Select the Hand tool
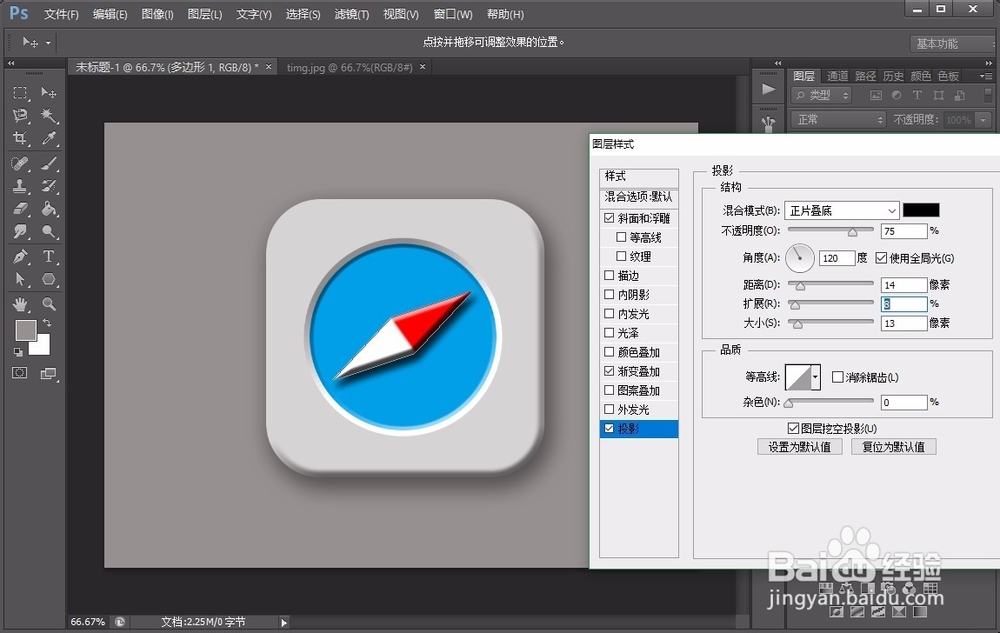 (x=20, y=304)
